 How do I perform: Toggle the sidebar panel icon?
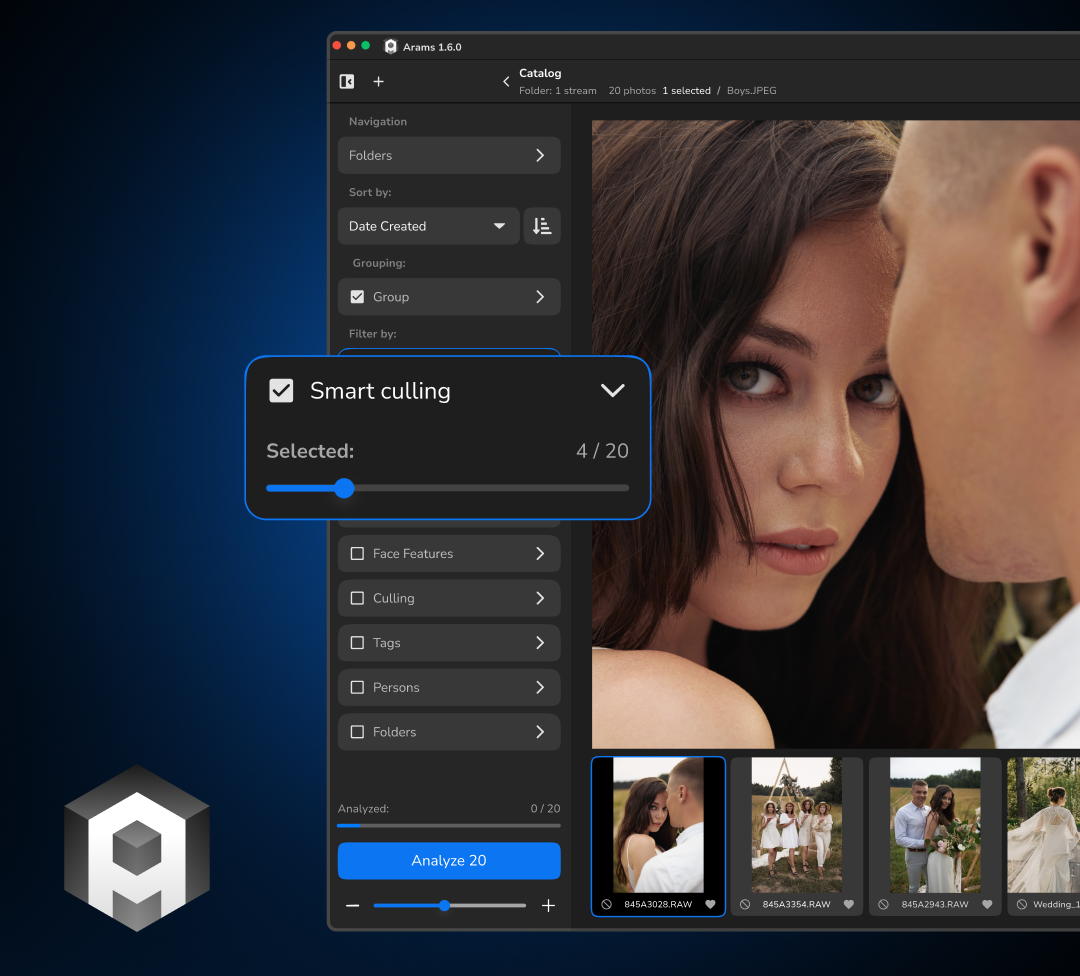tap(347, 82)
